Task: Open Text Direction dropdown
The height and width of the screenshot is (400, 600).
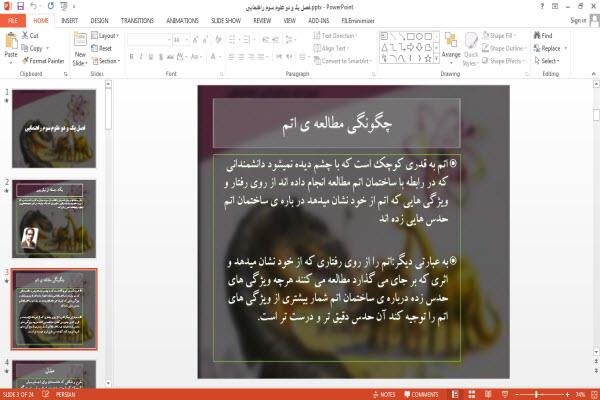Action: (336, 36)
